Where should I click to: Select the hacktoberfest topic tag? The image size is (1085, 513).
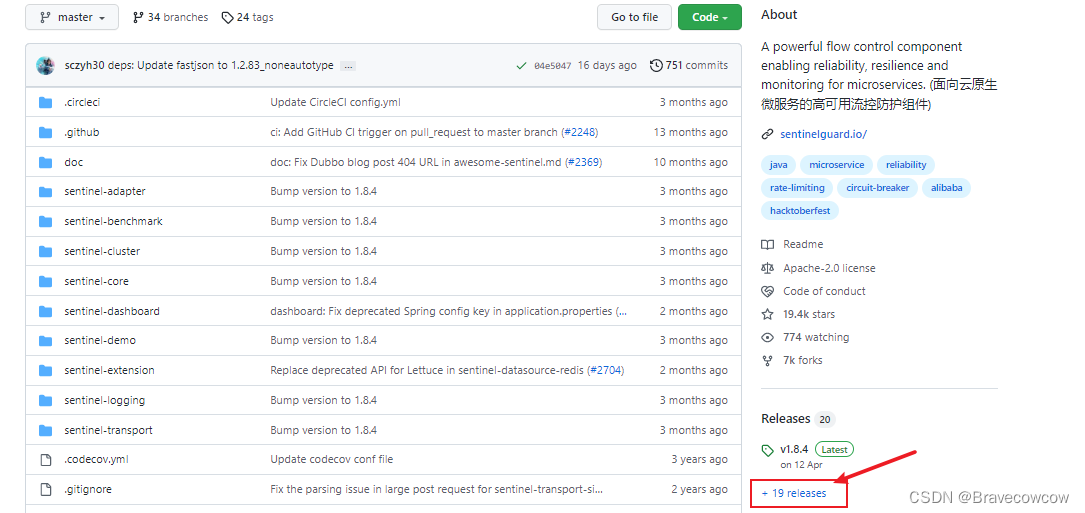point(800,210)
